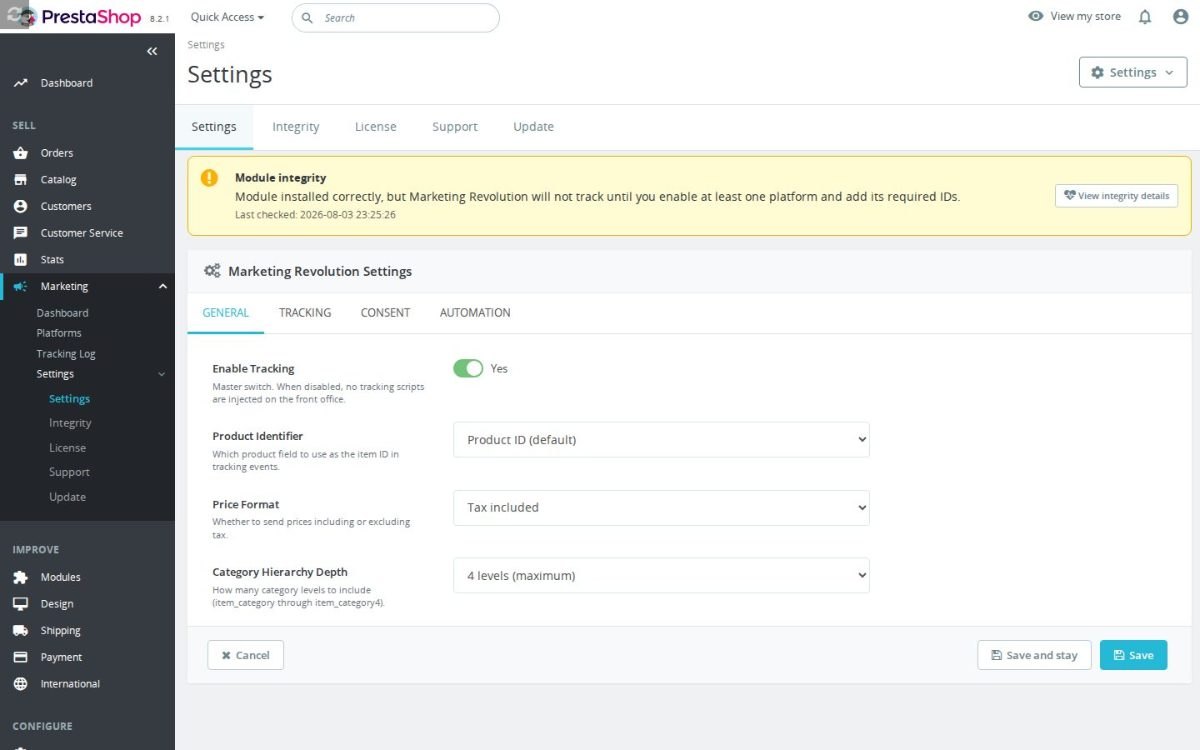Switch to the License page tab
The width and height of the screenshot is (1200, 750).
[x=376, y=127]
